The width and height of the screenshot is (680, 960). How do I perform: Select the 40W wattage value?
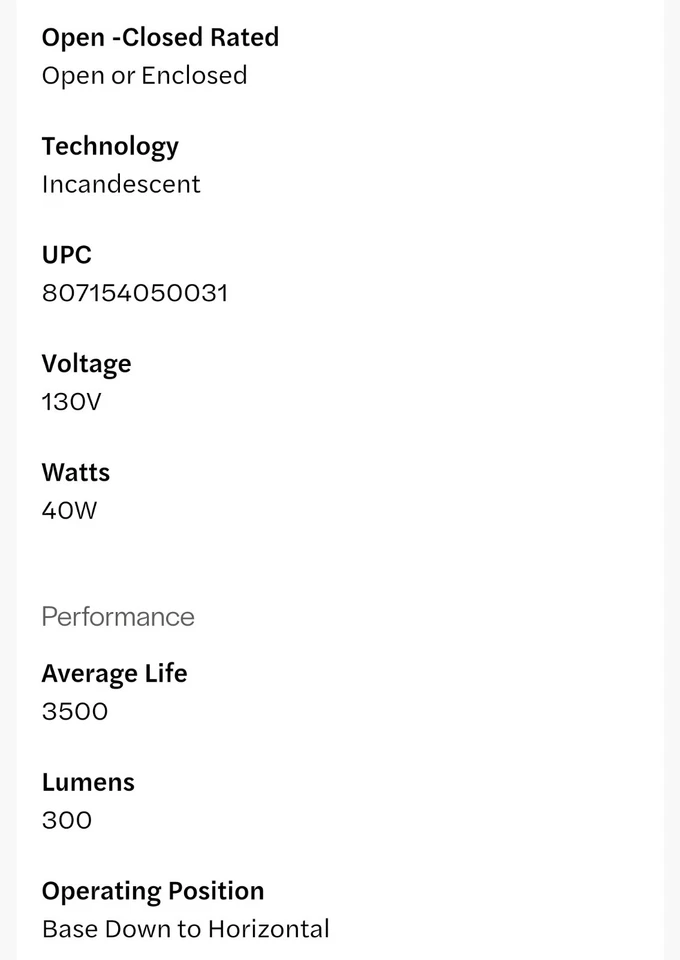pos(69,511)
